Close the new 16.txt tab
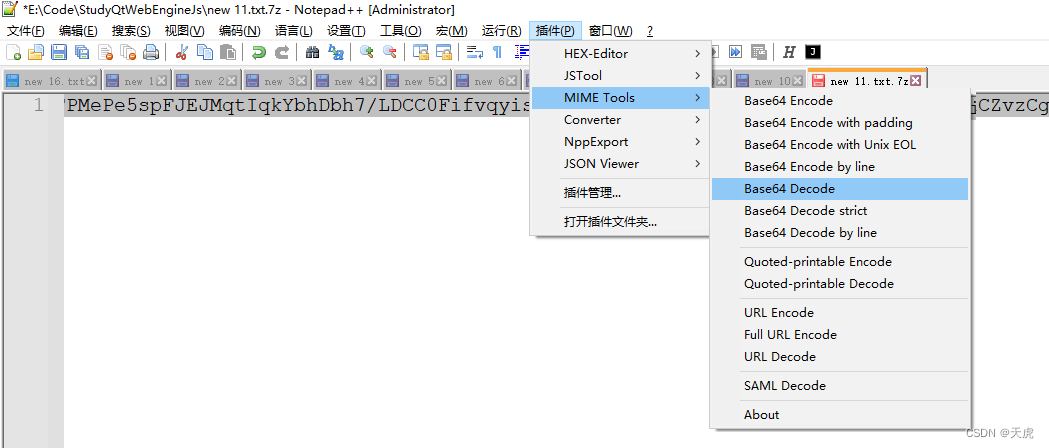 [x=92, y=81]
